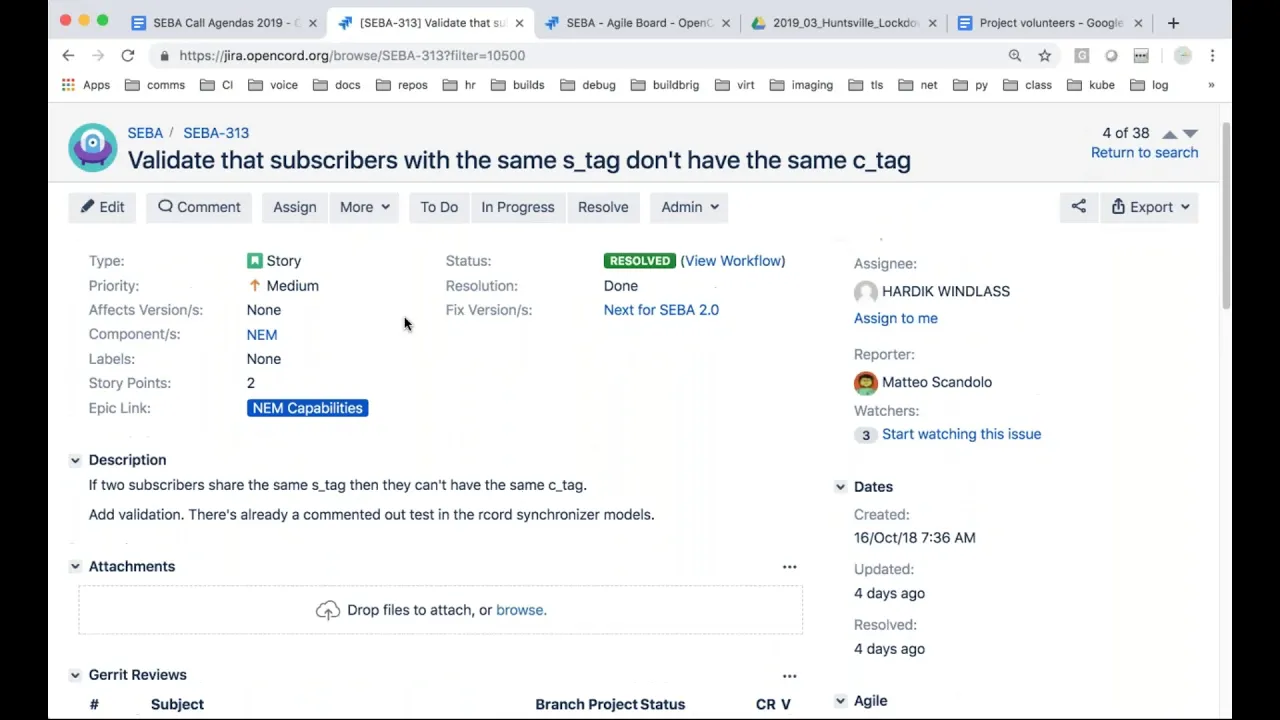Collapse the Gerrit Reviews section
The image size is (1280, 720).
click(x=75, y=675)
